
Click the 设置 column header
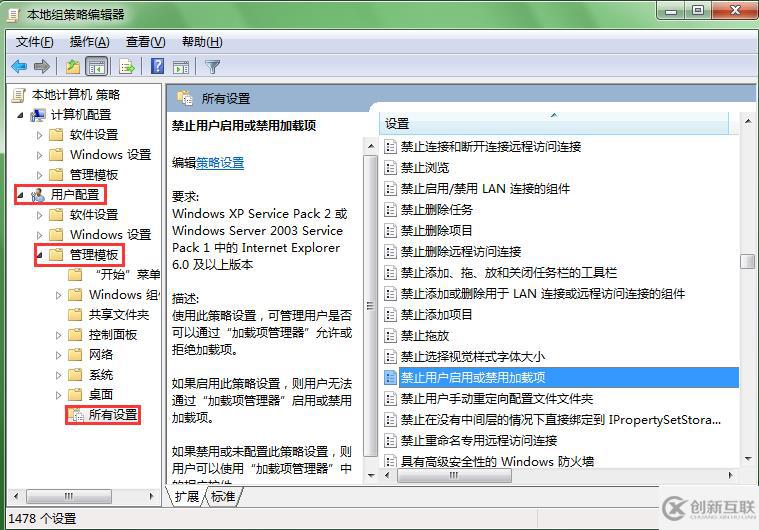point(554,123)
